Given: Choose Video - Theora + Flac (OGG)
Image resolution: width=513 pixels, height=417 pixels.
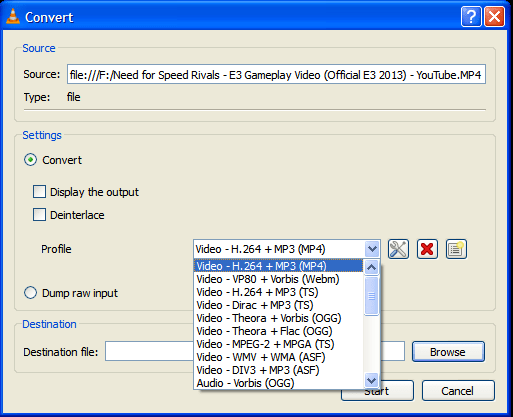Looking at the screenshot, I should 279,331.
